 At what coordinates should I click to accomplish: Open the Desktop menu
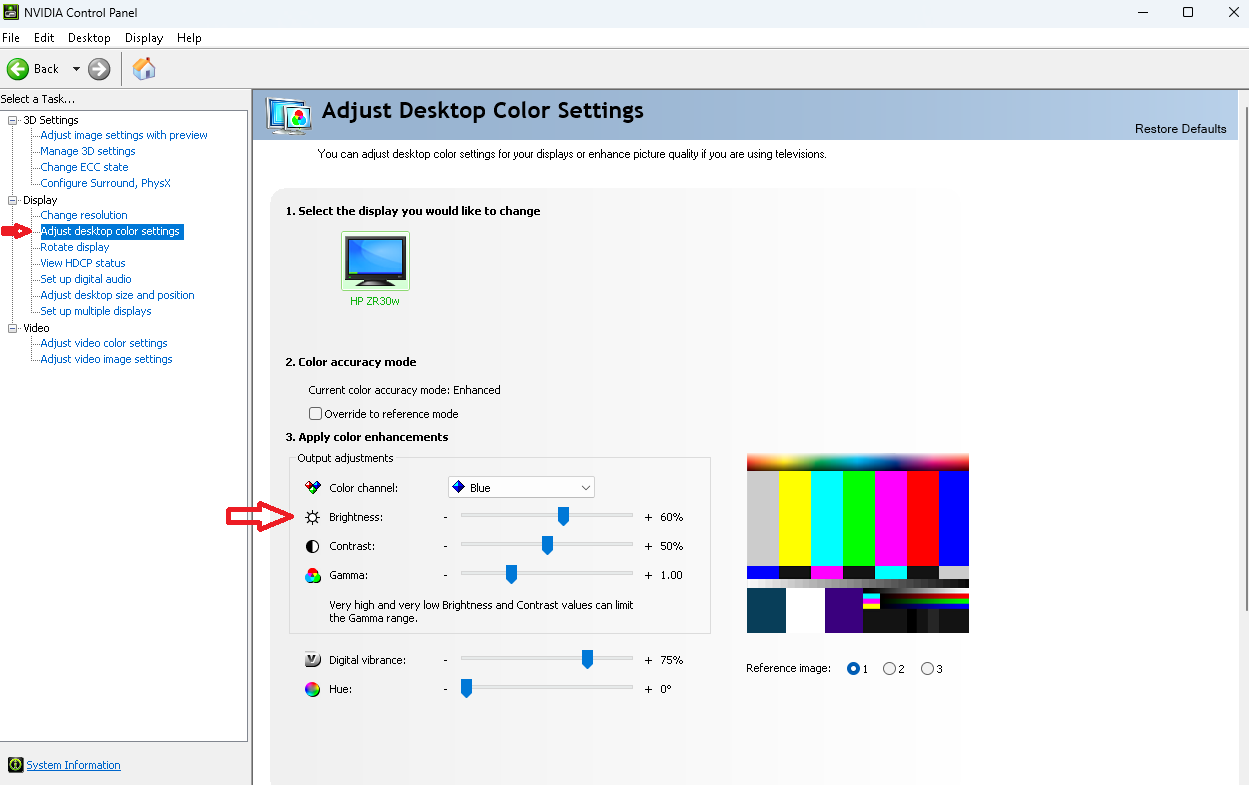[x=89, y=38]
